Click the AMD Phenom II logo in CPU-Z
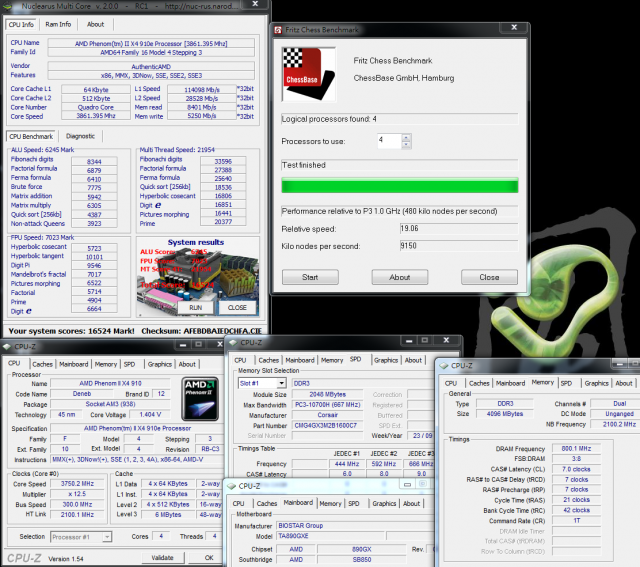Viewport: 640px width, 567px height. tap(200, 399)
